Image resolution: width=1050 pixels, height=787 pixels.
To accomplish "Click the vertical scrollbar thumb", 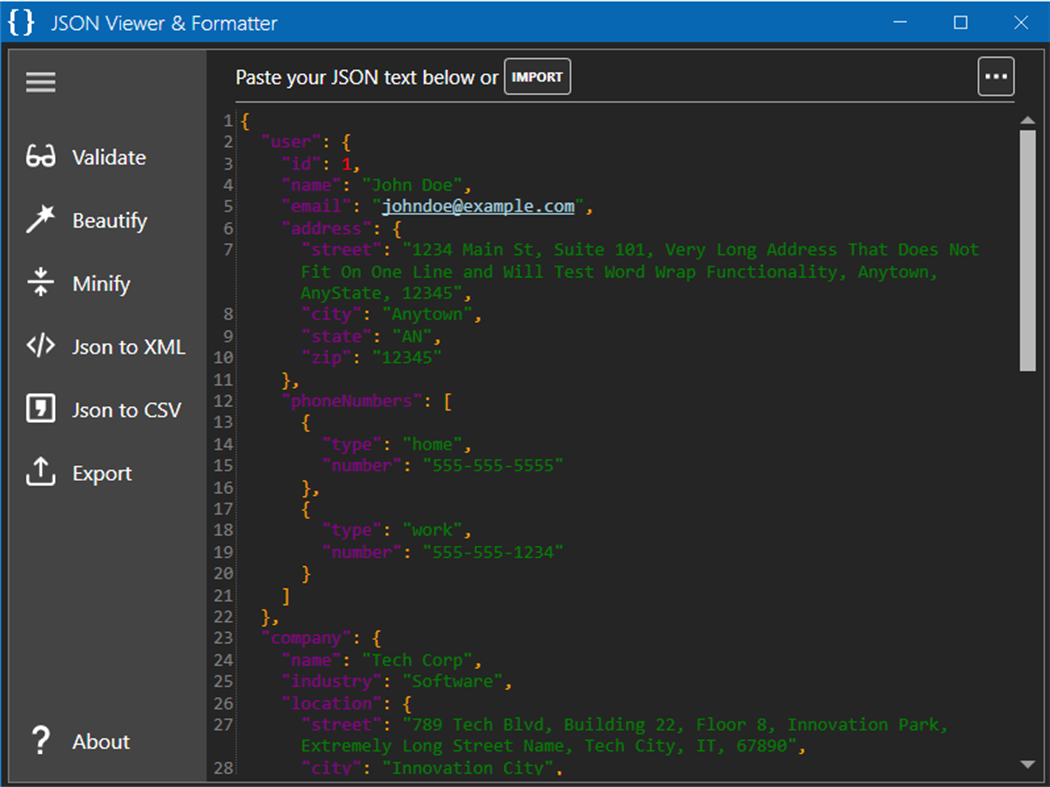I will pos(1027,251).
